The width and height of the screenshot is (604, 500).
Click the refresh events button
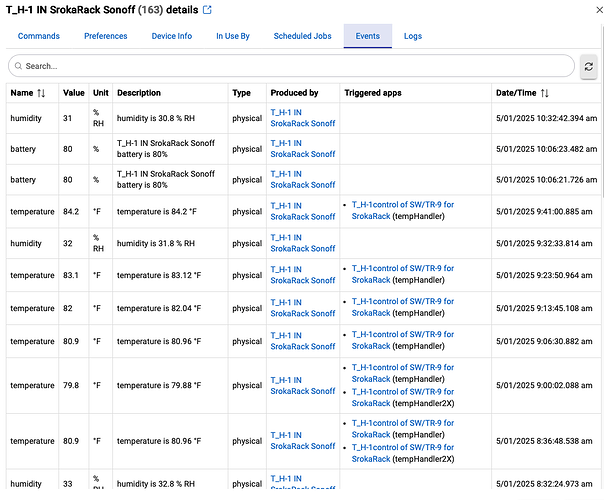(x=589, y=66)
